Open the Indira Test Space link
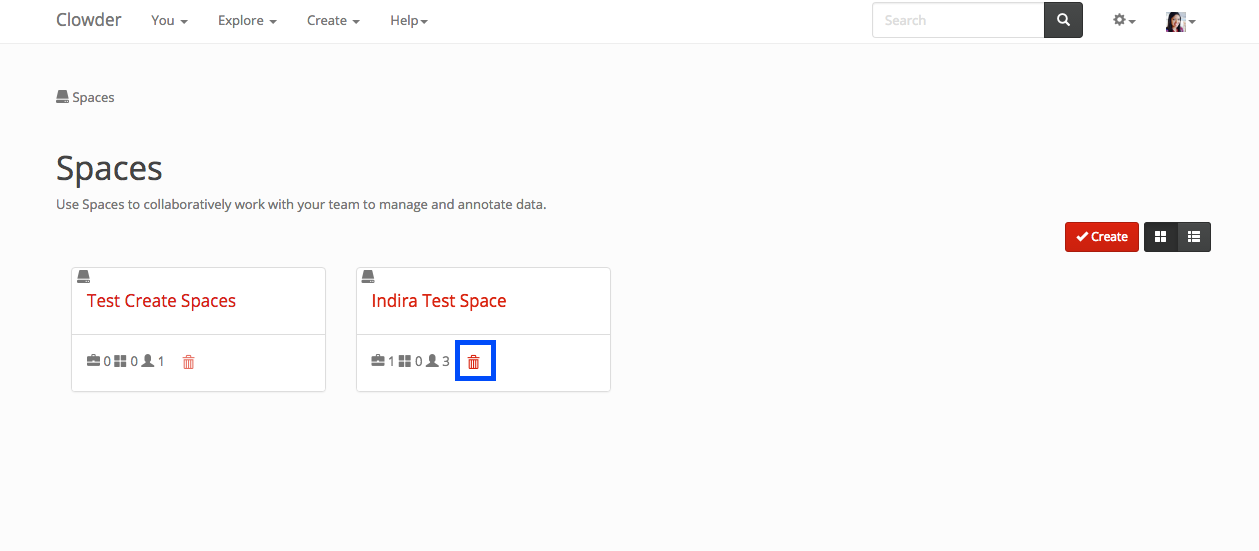The height and width of the screenshot is (551, 1259). coord(439,301)
